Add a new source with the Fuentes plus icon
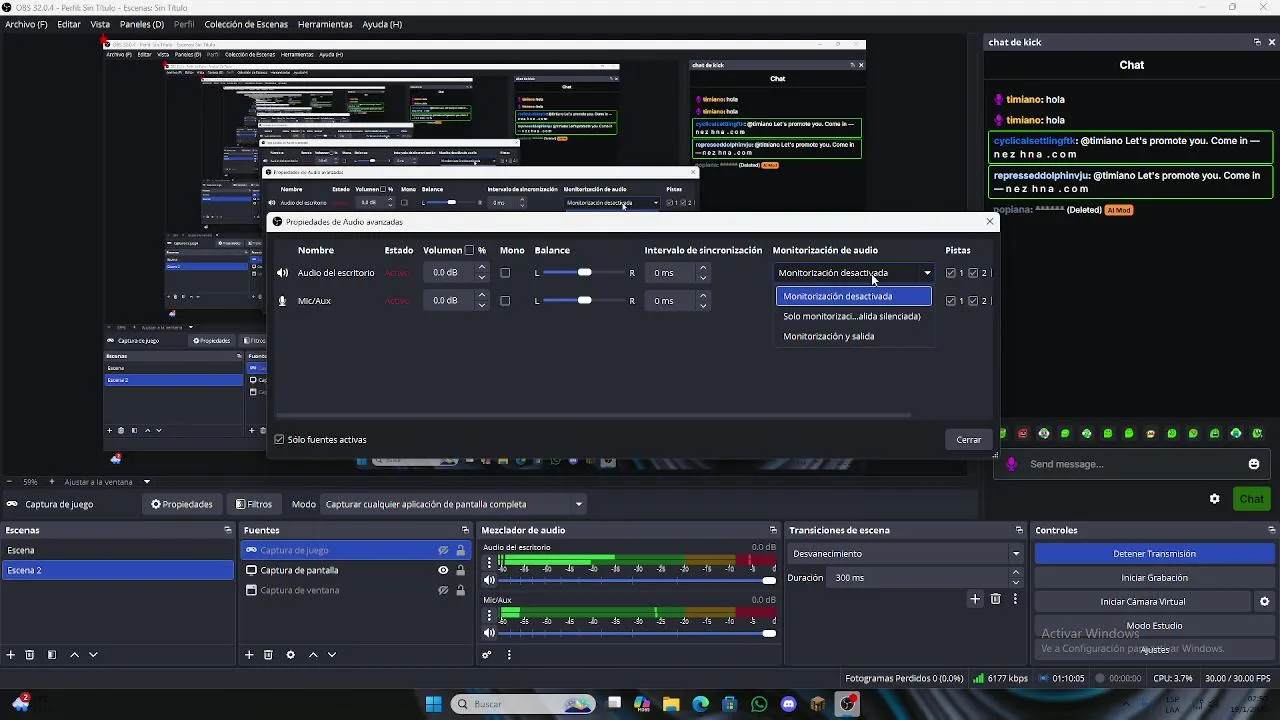The height and width of the screenshot is (720, 1280). point(249,655)
